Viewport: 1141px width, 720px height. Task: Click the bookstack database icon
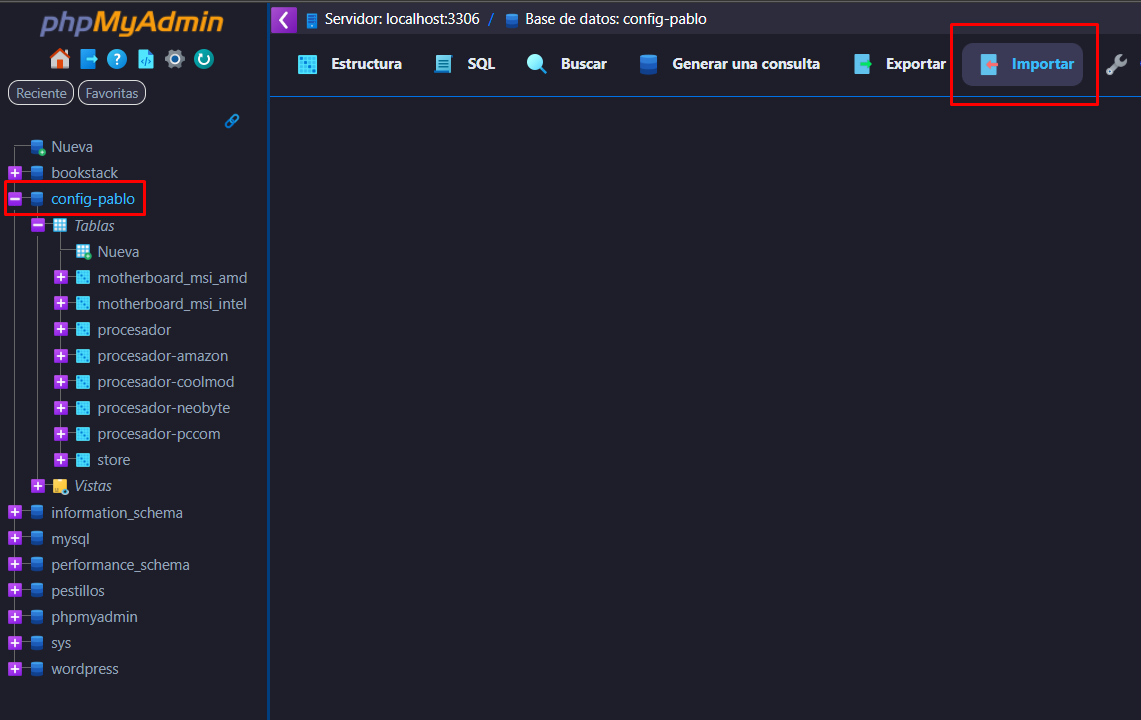pos(37,173)
